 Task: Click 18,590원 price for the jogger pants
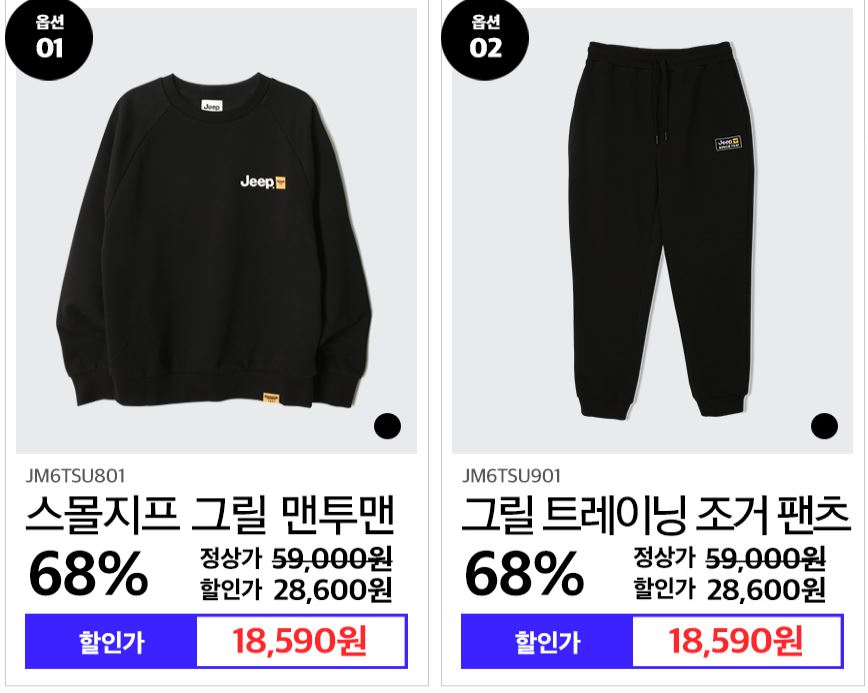[736, 641]
